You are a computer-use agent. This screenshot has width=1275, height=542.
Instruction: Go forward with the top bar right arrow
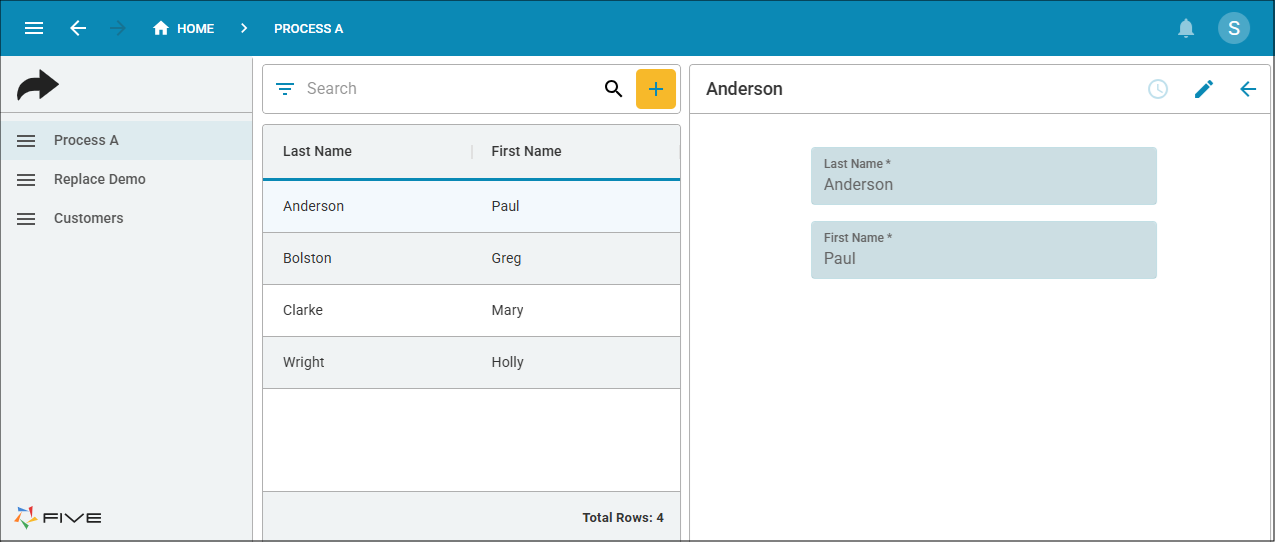118,28
